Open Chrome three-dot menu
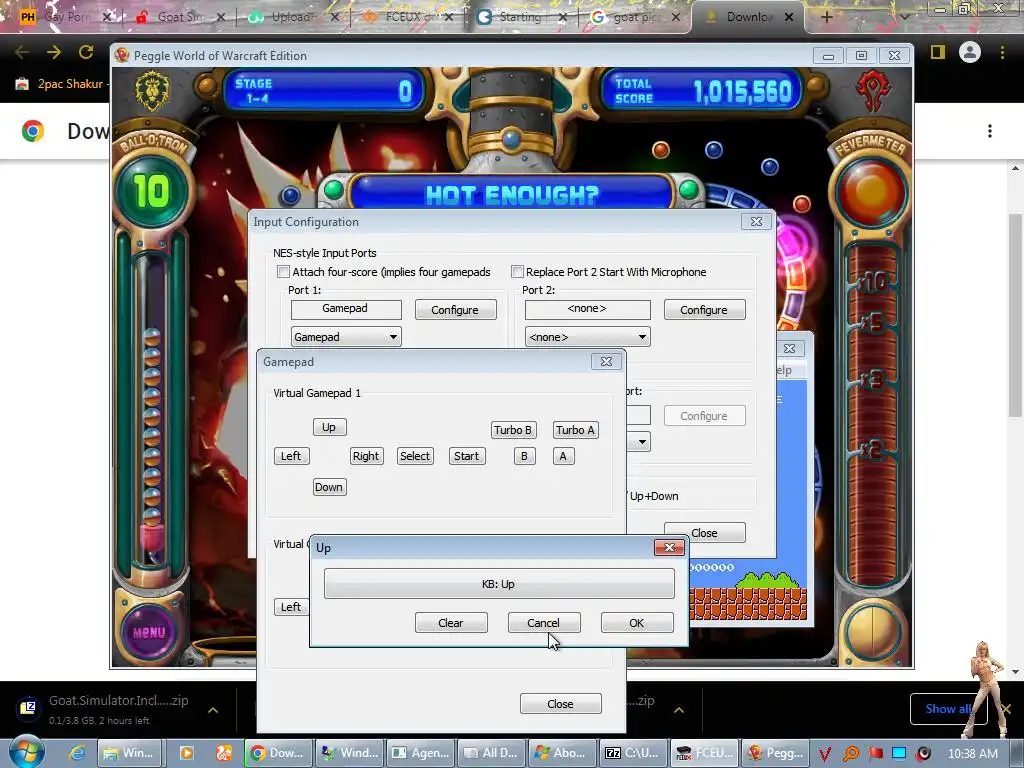 pos(1002,52)
